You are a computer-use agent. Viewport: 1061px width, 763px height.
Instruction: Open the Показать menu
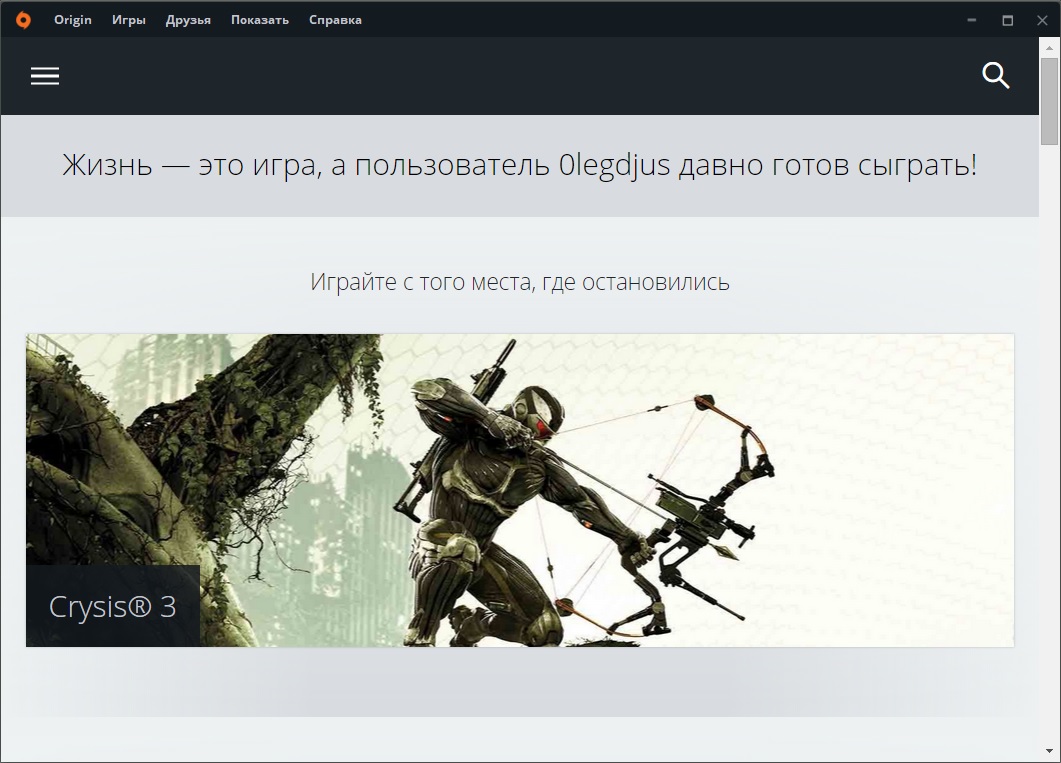point(260,20)
